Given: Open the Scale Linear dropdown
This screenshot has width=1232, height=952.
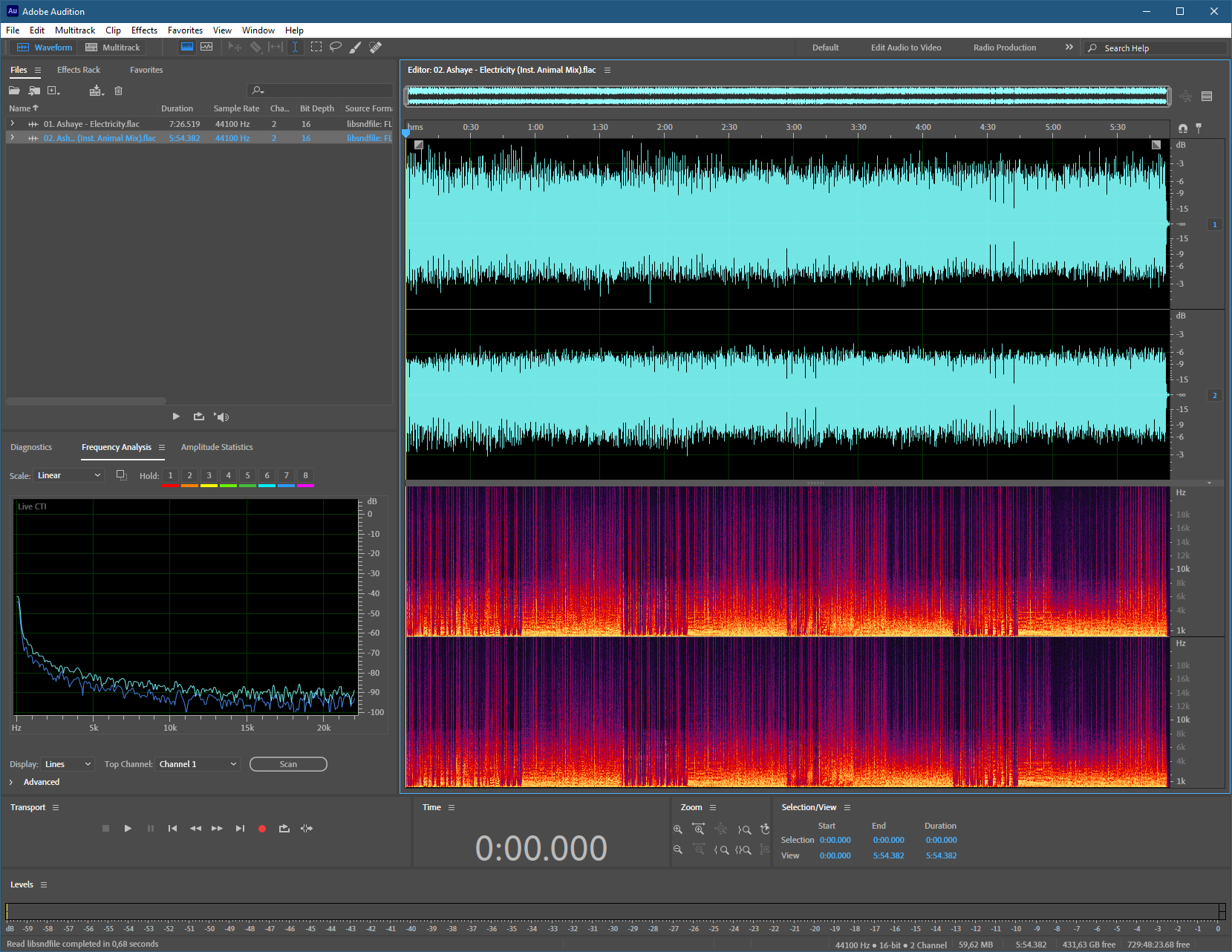Looking at the screenshot, I should pyautogui.click(x=69, y=475).
